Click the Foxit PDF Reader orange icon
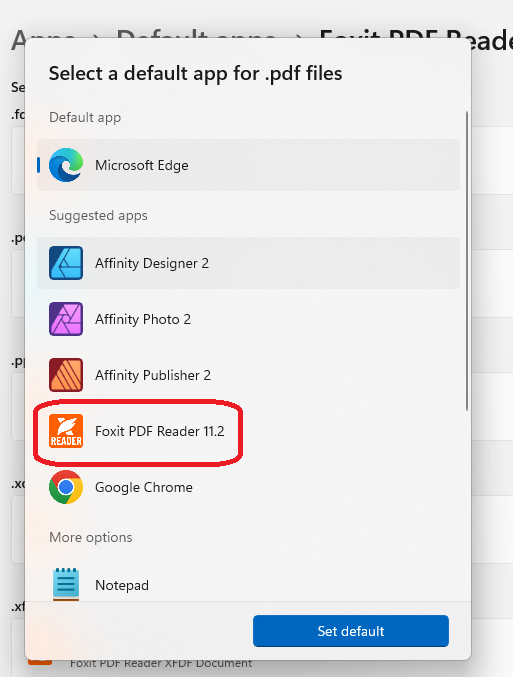 pos(66,431)
